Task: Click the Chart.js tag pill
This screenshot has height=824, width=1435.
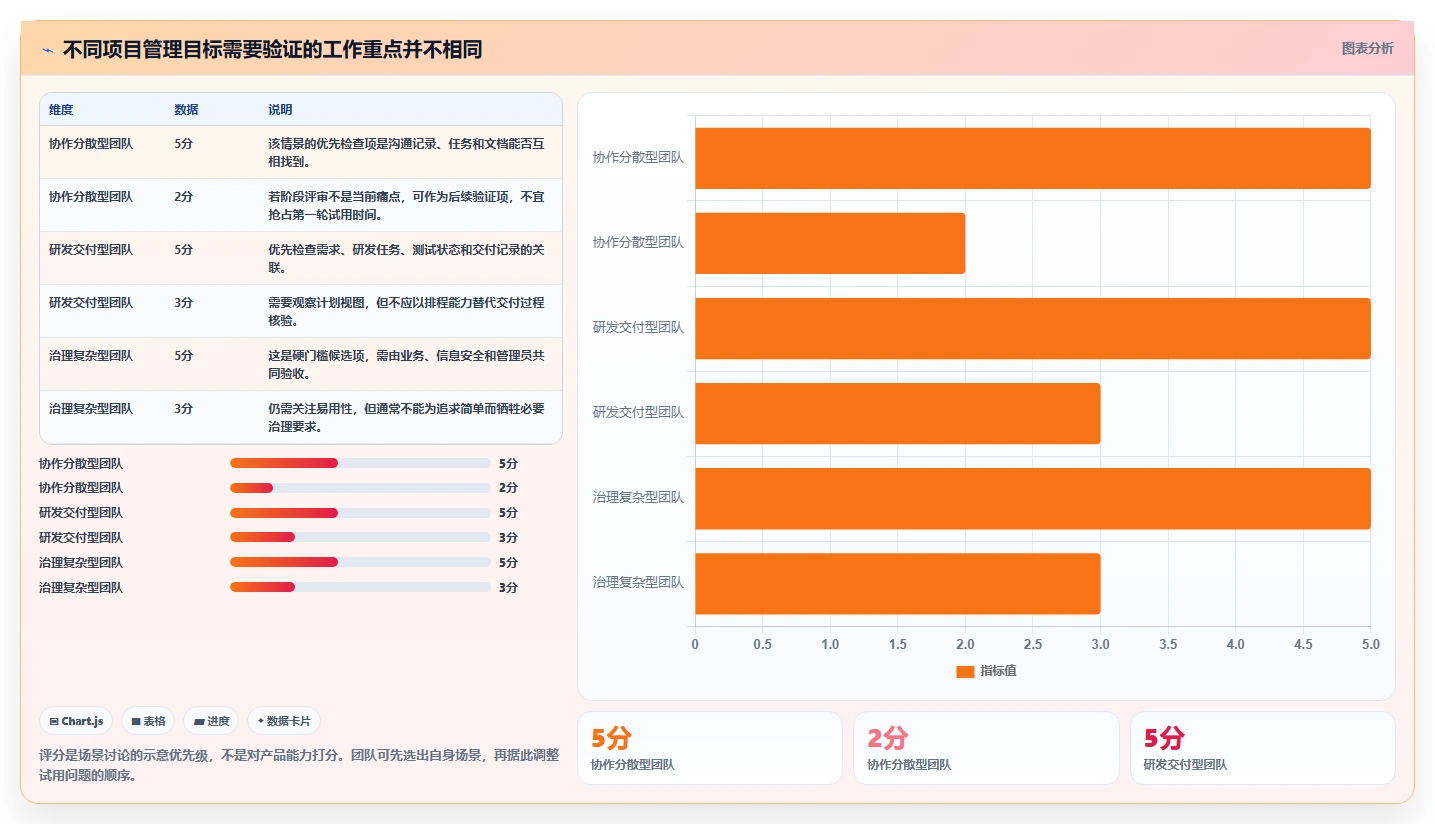Action: 75,721
